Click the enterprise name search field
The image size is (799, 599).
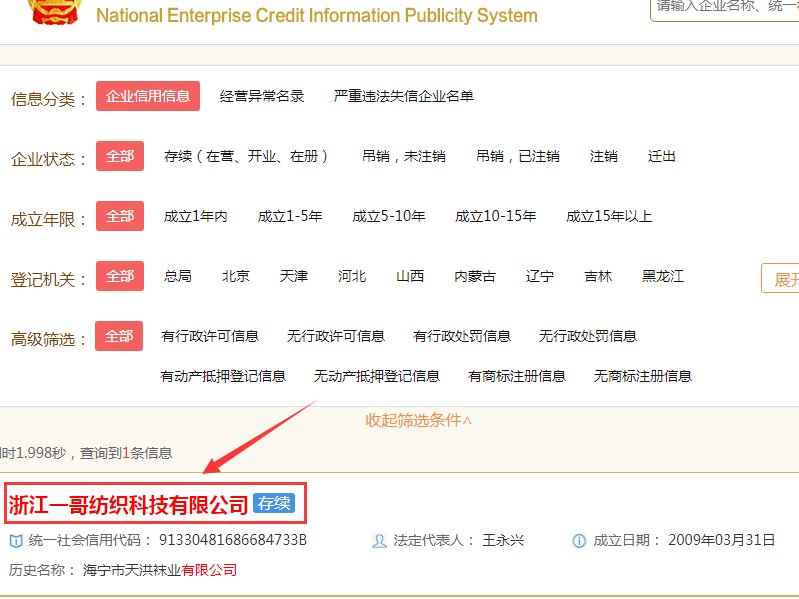coord(725,9)
